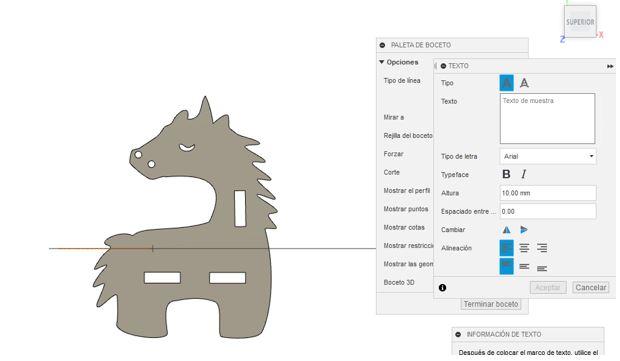The height and width of the screenshot is (361, 620).
Task: Align text to bottom vertically
Action: tap(542, 268)
